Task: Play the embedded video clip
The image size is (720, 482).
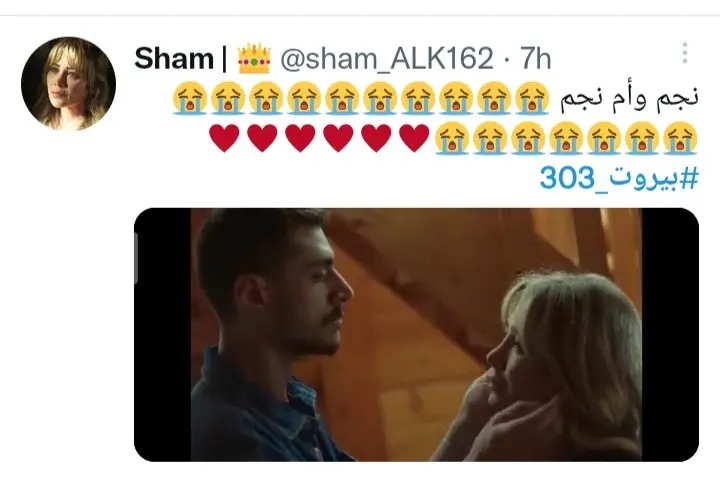Action: pyautogui.click(x=416, y=335)
